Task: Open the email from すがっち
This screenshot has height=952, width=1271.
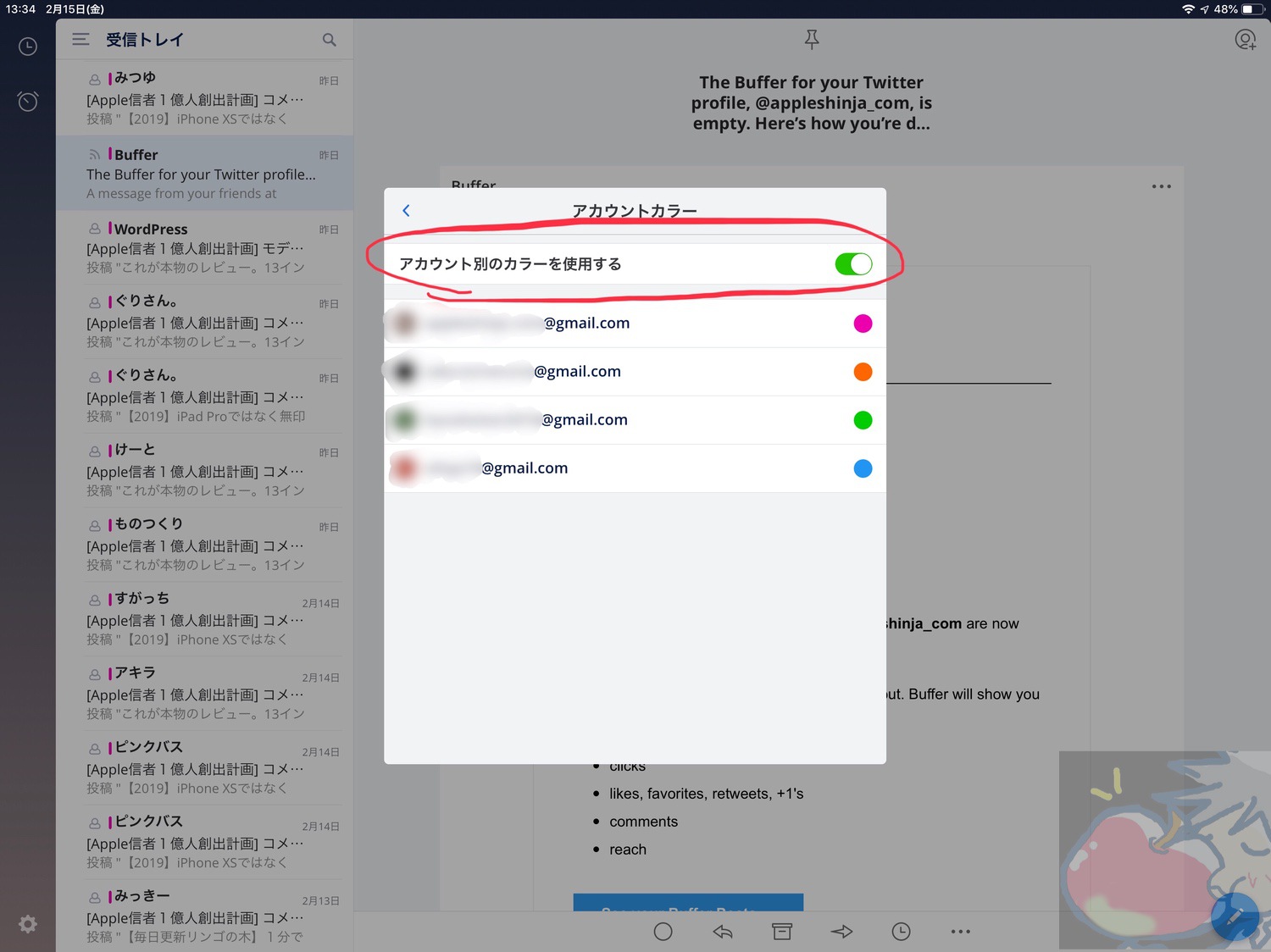Action: pyautogui.click(x=204, y=619)
